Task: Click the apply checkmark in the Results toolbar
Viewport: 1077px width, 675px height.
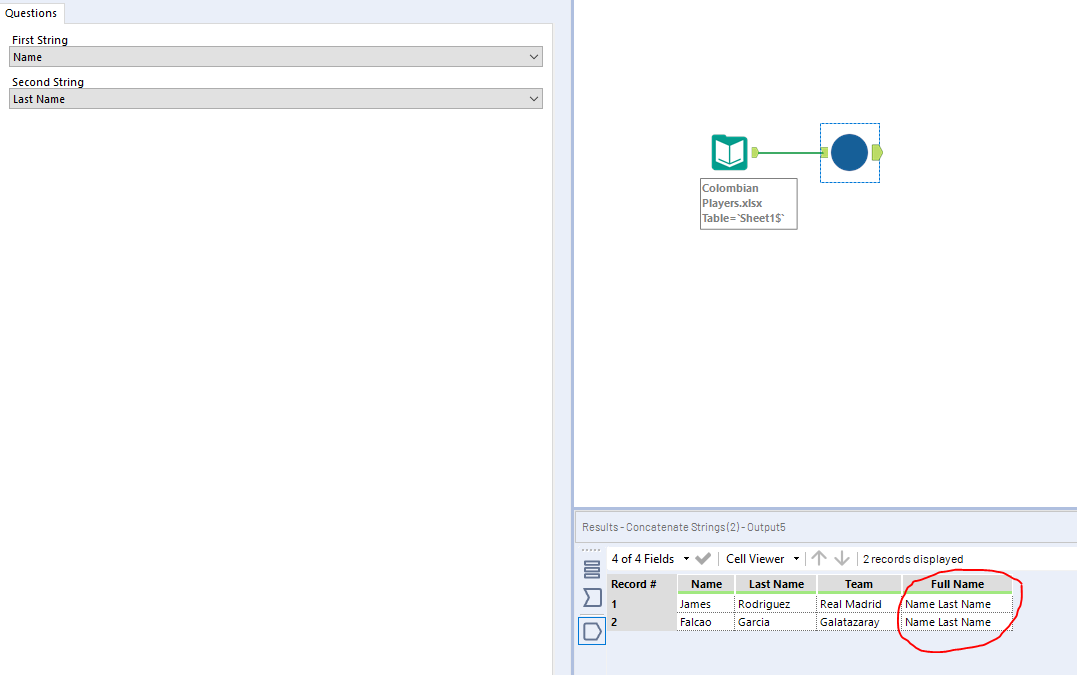Action: (703, 558)
